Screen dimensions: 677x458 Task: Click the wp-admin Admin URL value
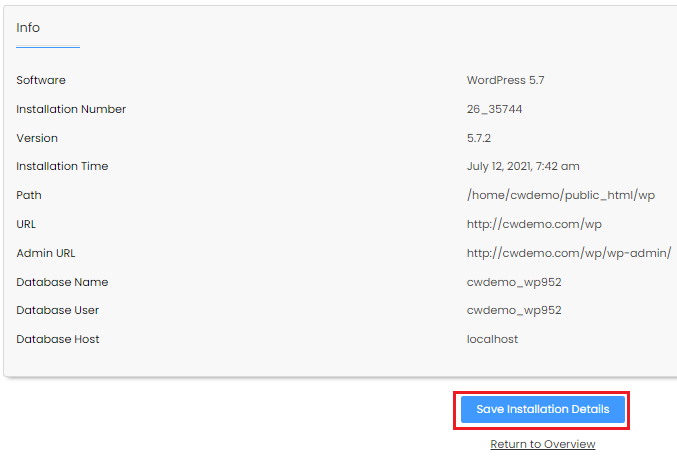[568, 253]
